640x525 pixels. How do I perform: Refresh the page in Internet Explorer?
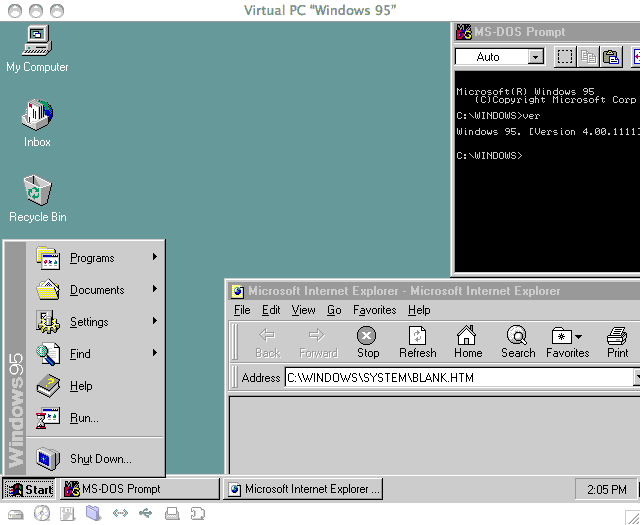point(418,343)
